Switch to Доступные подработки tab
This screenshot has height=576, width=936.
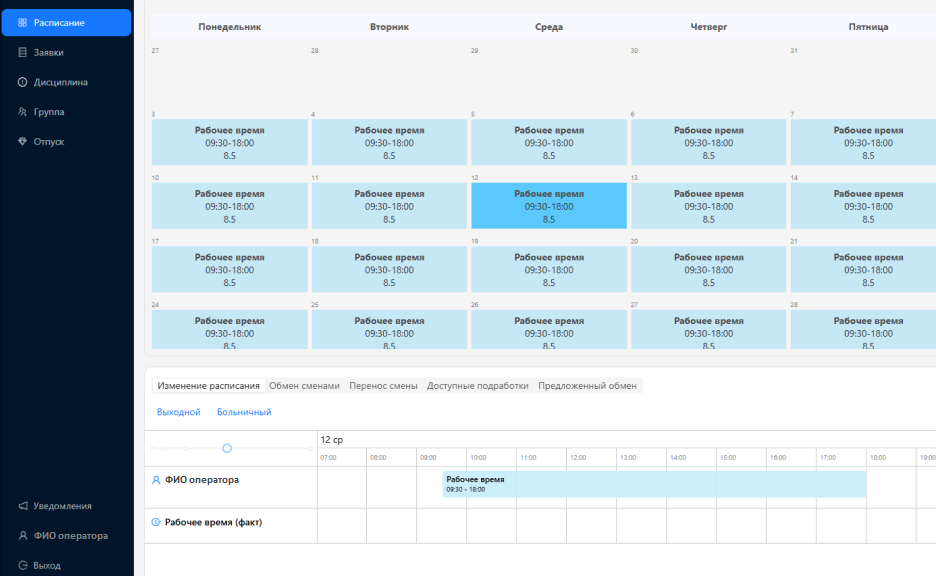point(478,386)
